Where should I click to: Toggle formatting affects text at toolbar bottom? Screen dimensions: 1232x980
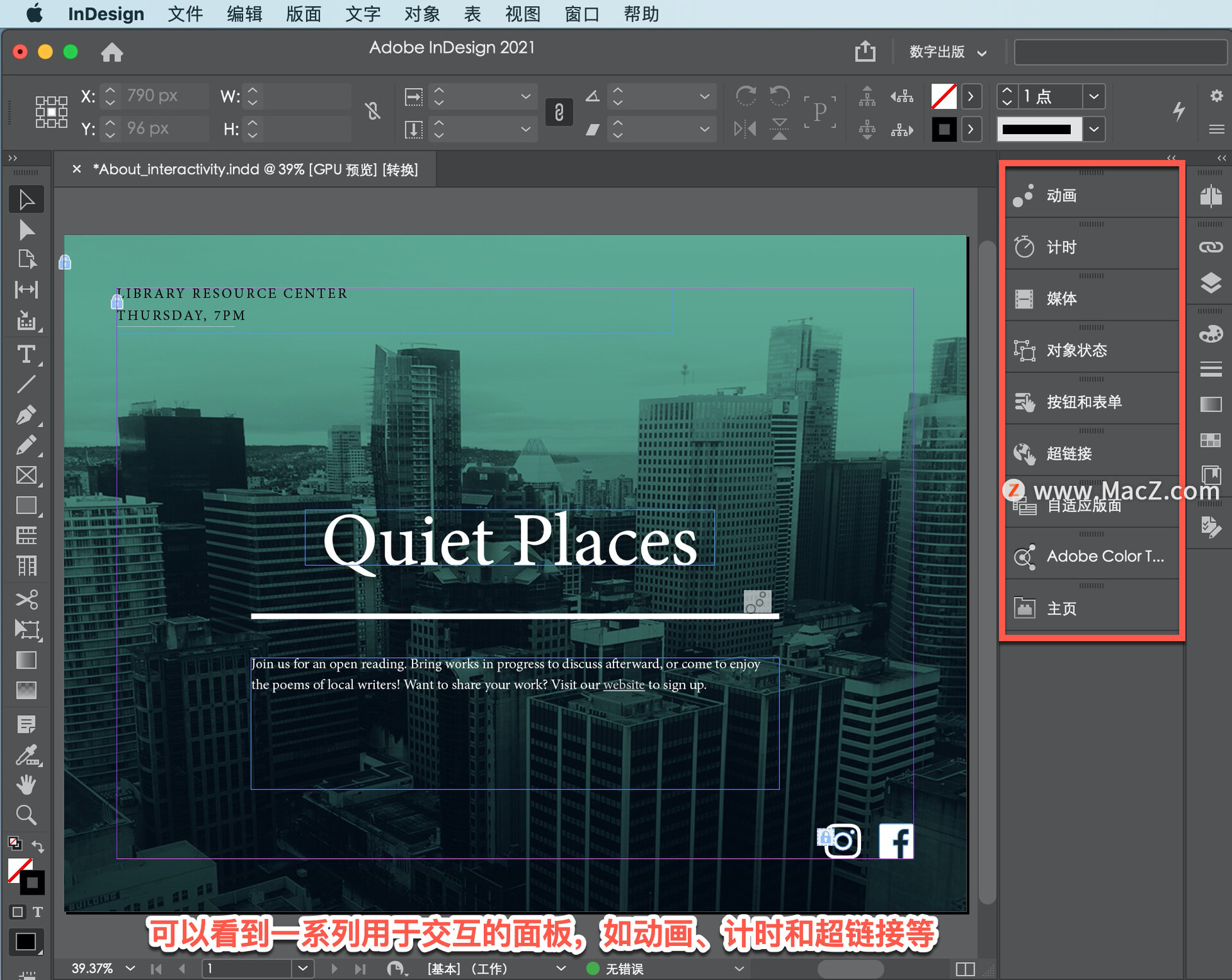(37, 911)
